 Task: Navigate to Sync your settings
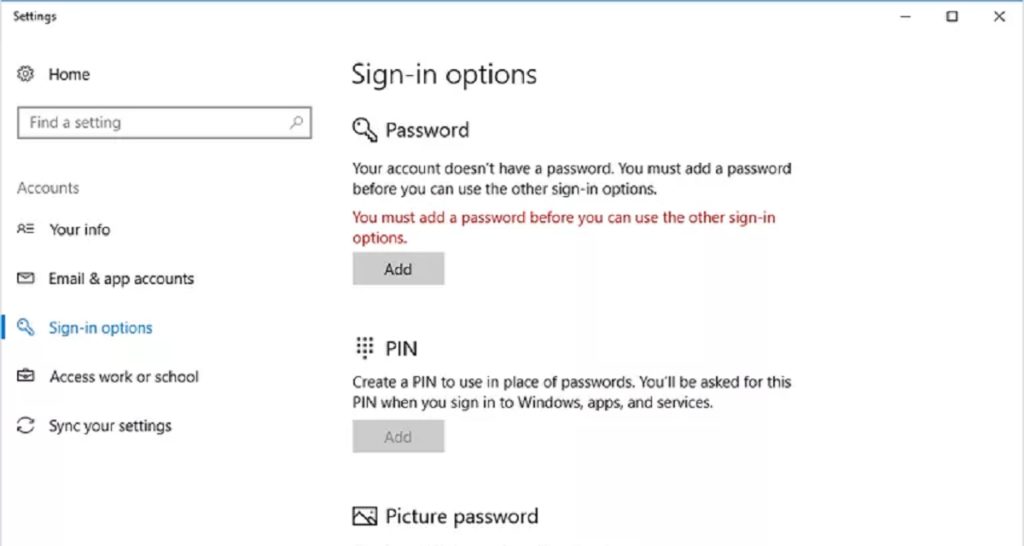(110, 426)
